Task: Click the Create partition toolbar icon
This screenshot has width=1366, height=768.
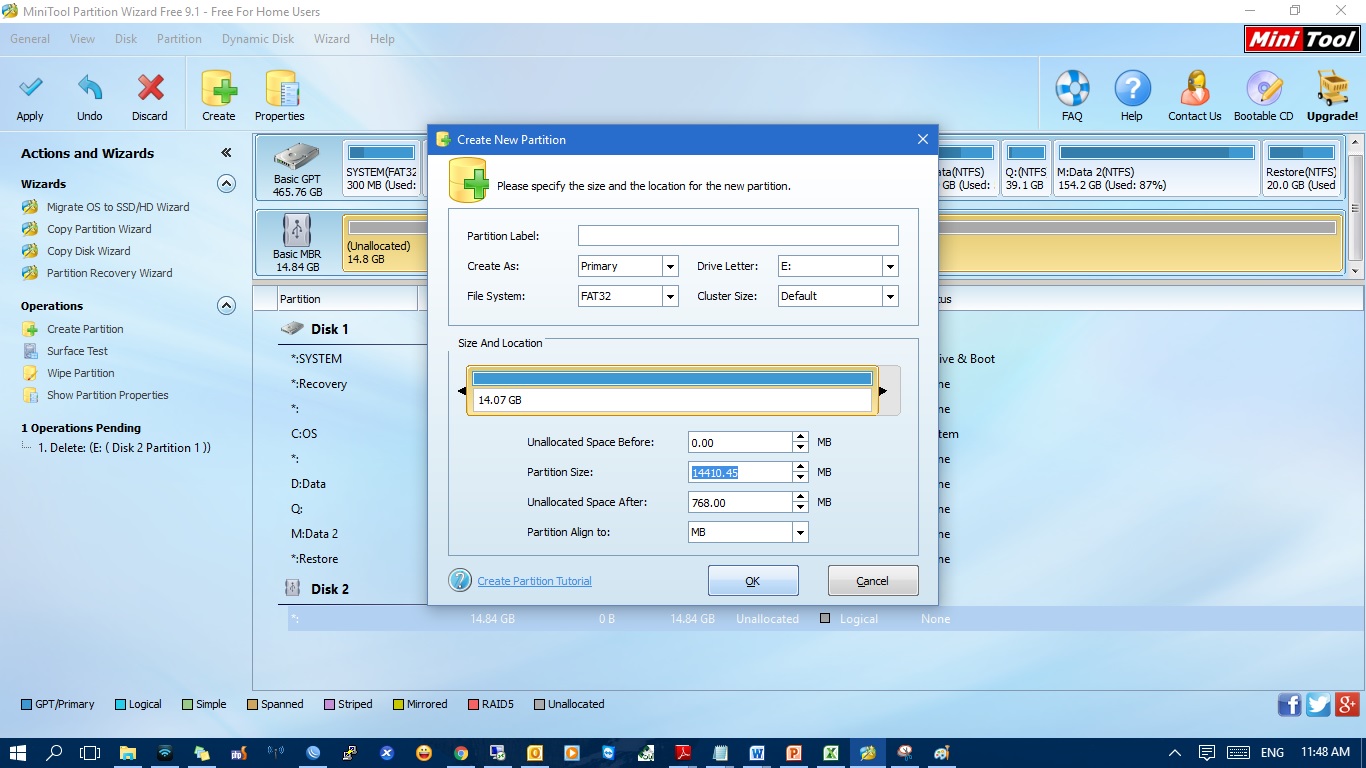Action: (219, 89)
